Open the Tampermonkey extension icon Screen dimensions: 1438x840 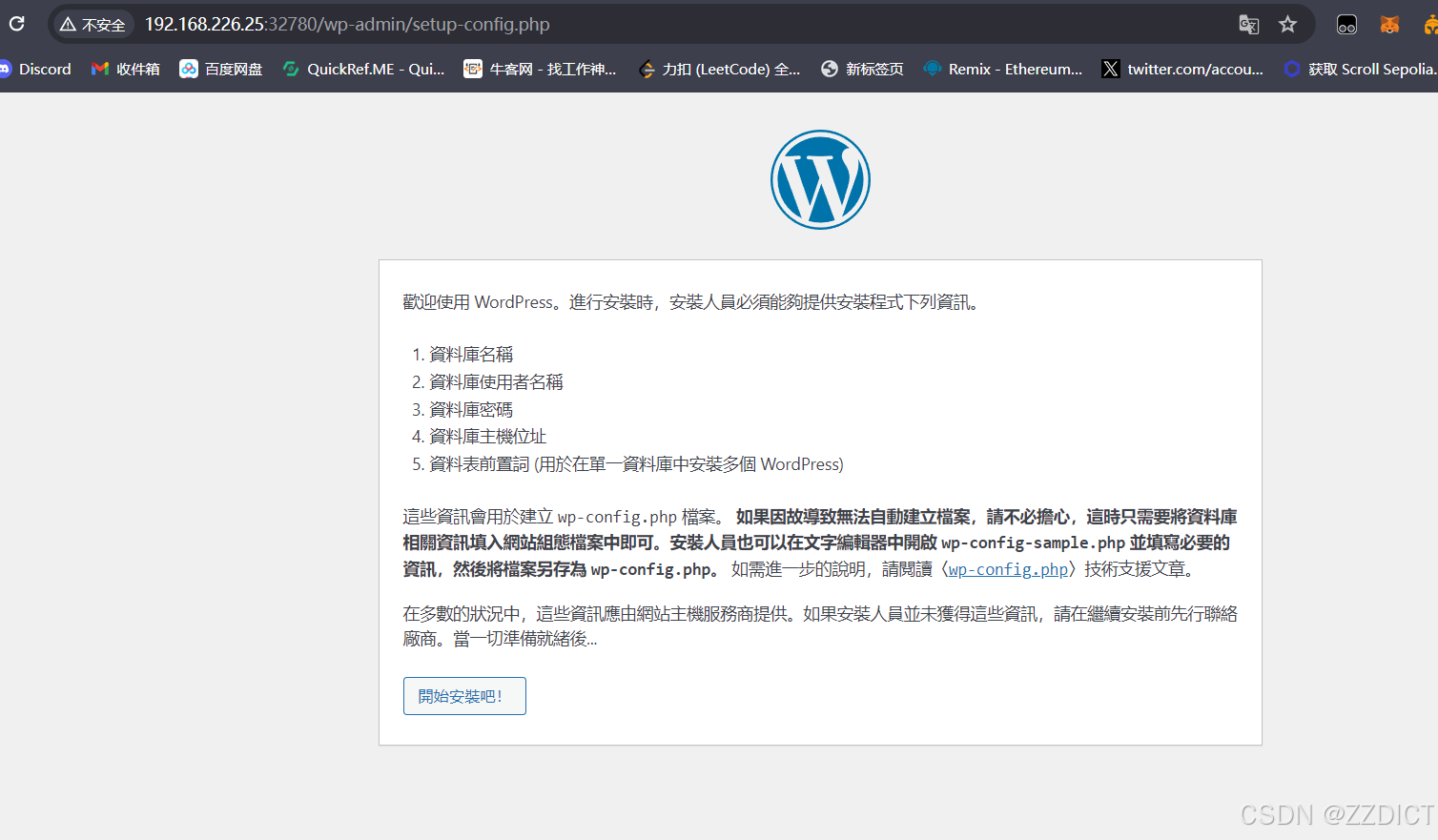point(1346,25)
